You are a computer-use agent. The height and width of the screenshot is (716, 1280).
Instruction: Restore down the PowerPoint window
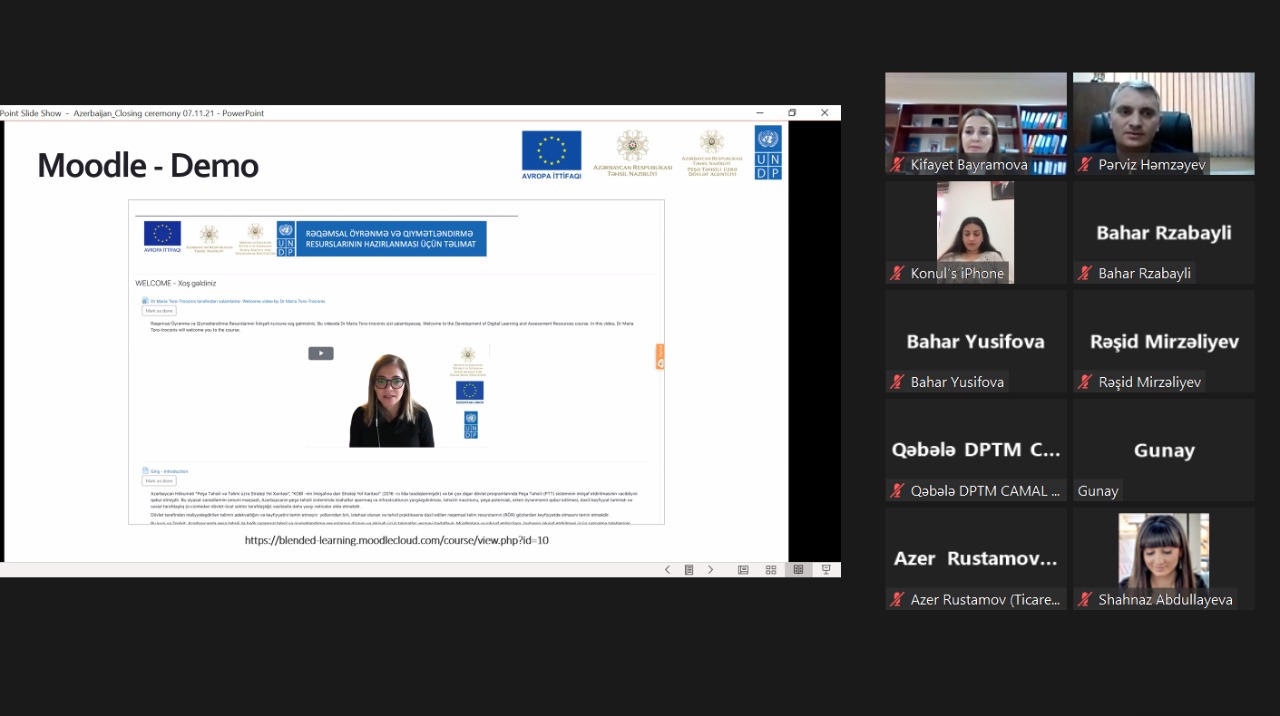pyautogui.click(x=792, y=113)
